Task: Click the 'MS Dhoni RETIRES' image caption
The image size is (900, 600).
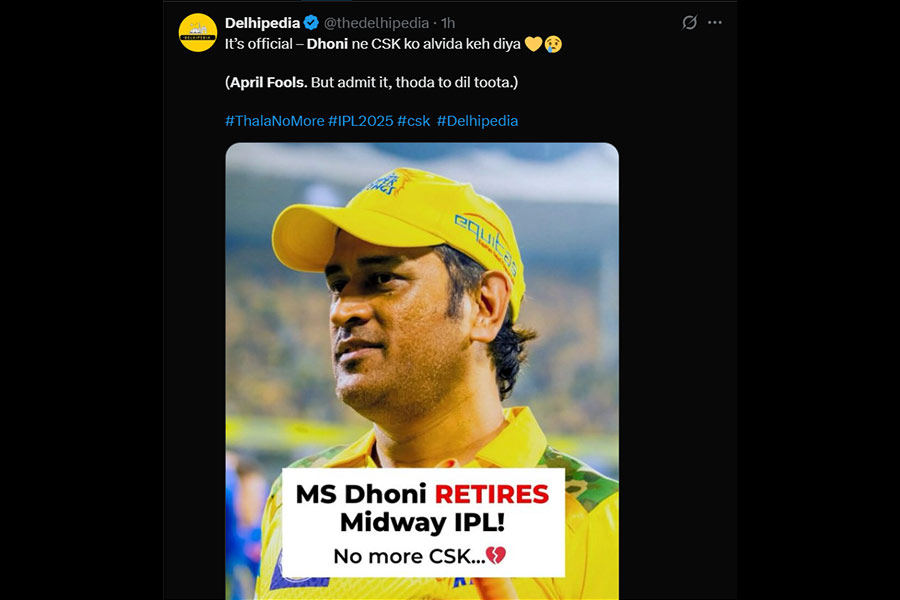Action: click(x=422, y=493)
